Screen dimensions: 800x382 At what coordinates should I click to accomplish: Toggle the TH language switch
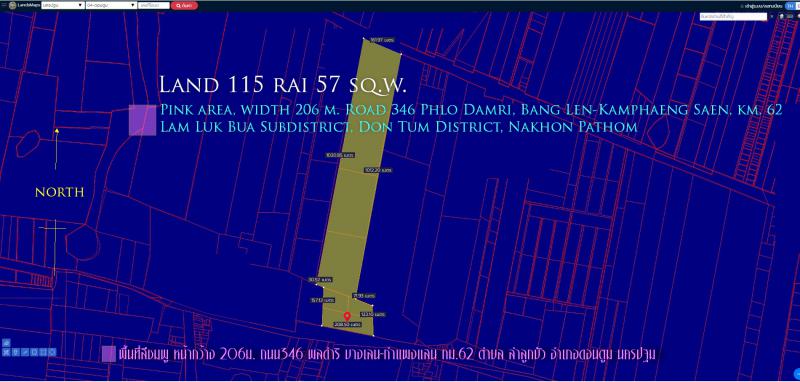point(790,6)
